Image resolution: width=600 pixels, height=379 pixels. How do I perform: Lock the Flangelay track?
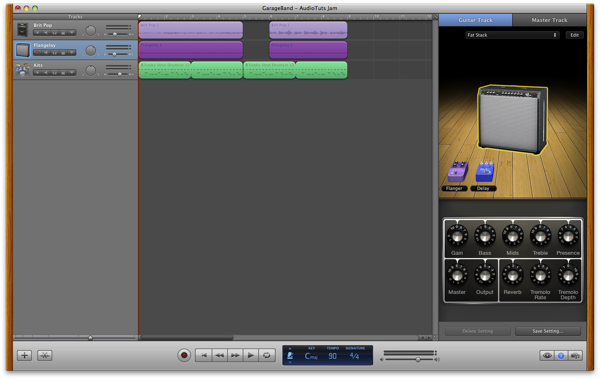click(x=63, y=53)
